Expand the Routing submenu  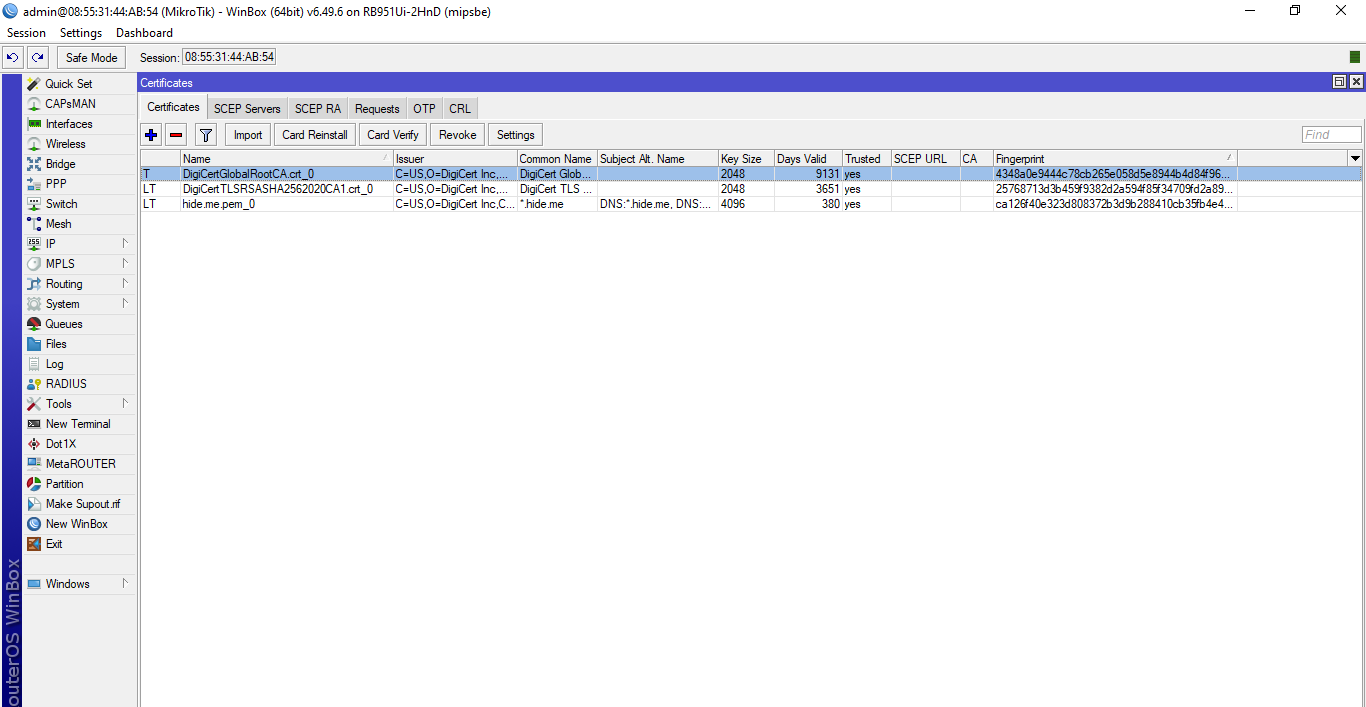[x=79, y=284]
